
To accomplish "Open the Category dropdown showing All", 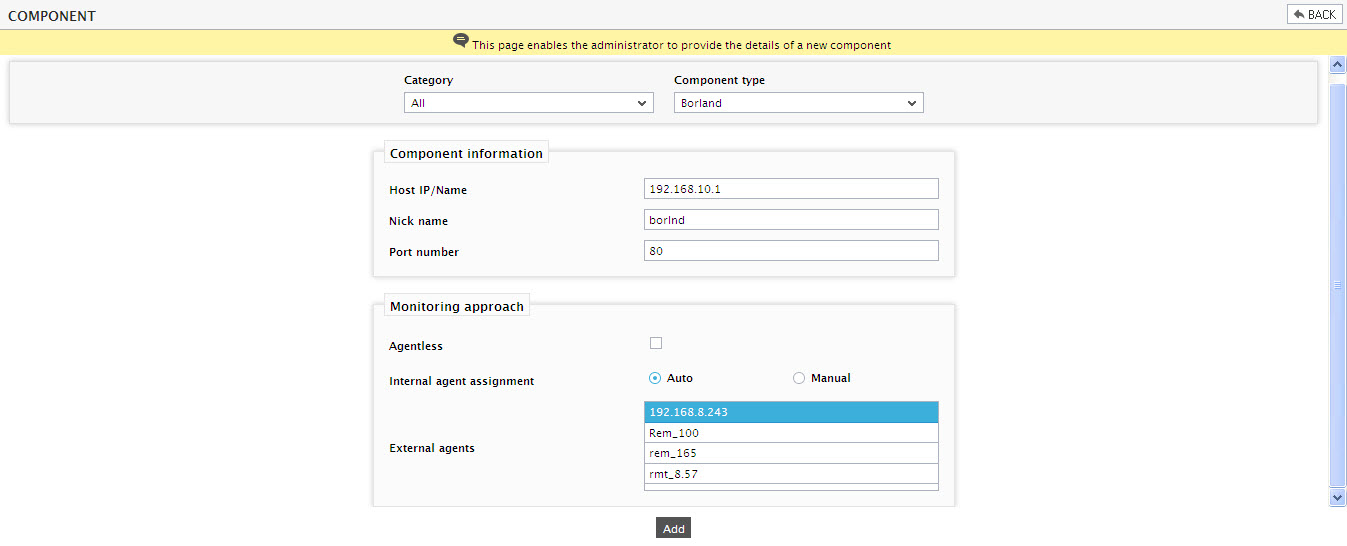I will 528,103.
